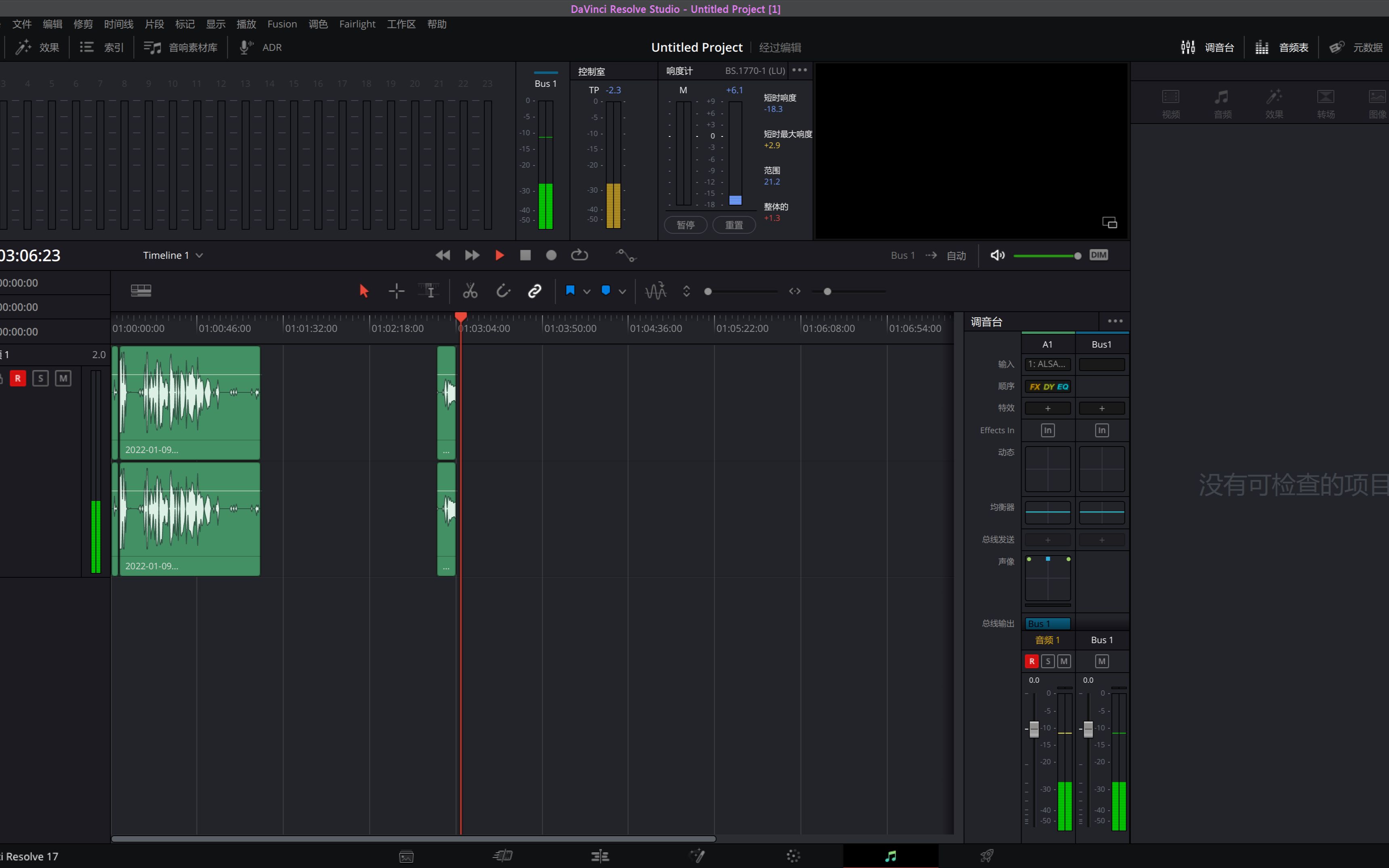Select the edit selection I-beam tool
The image size is (1389, 868).
429,291
